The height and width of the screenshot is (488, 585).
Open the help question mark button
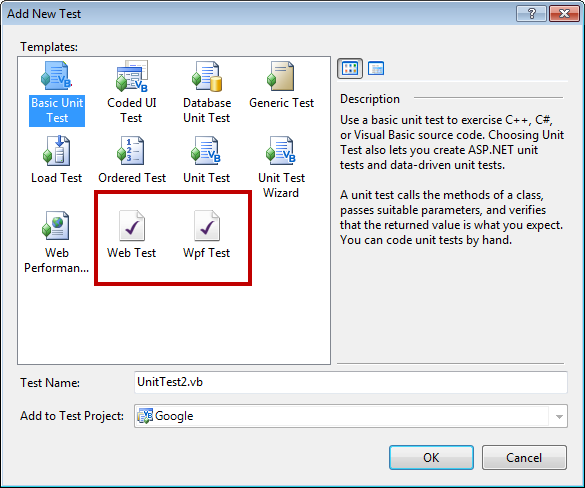pyautogui.click(x=531, y=14)
